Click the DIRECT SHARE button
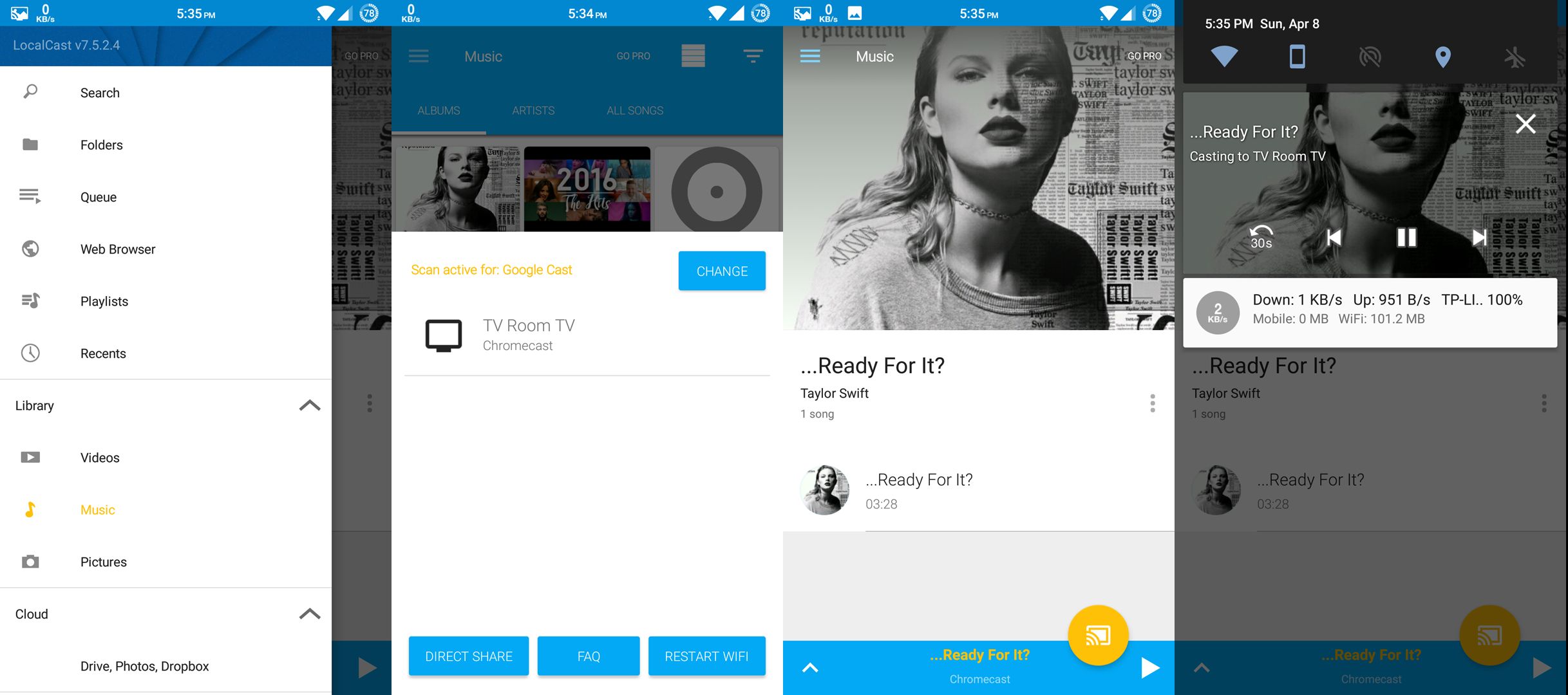This screenshot has width=1568, height=695. tap(469, 656)
